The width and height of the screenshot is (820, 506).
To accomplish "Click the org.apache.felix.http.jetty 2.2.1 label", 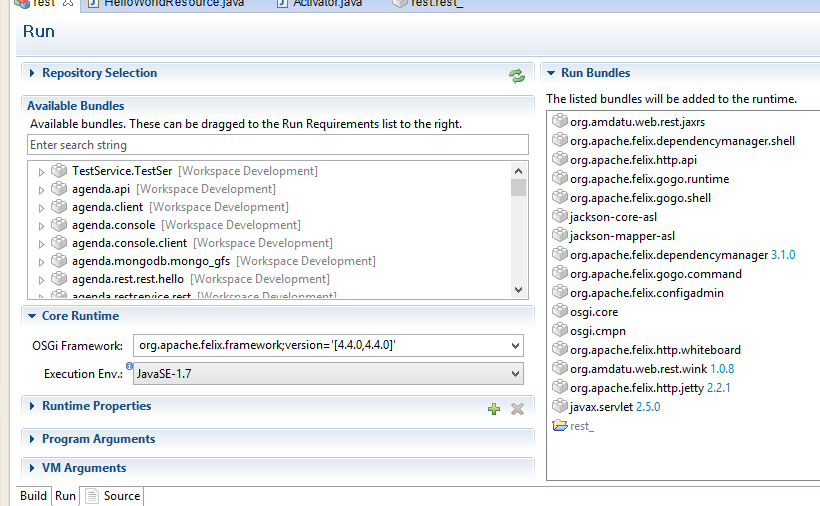I will 650,388.
